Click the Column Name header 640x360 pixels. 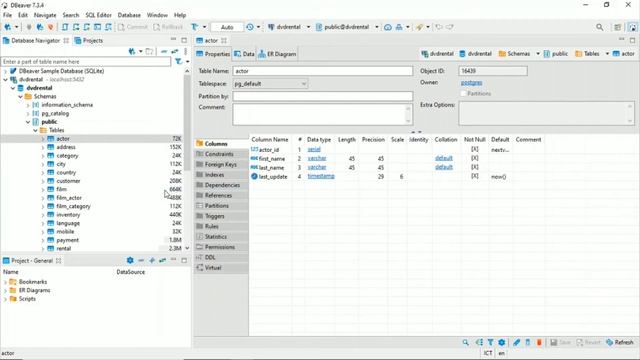(270, 140)
